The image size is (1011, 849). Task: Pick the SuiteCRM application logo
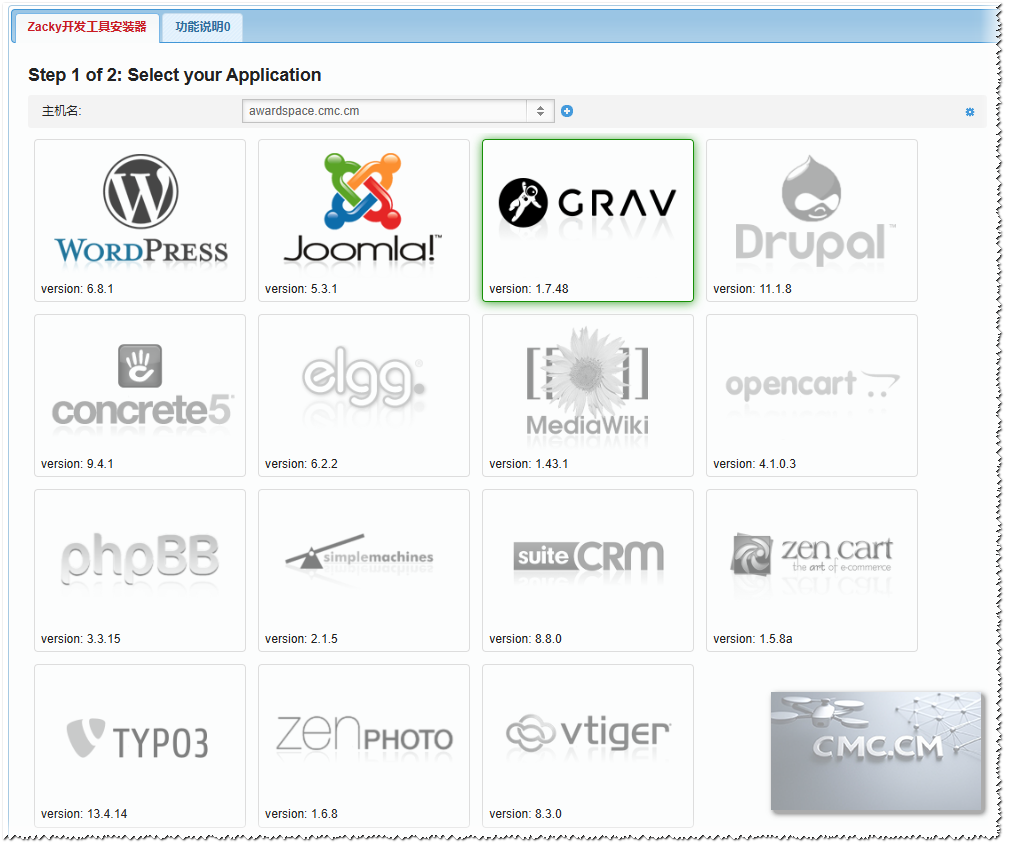(589, 556)
